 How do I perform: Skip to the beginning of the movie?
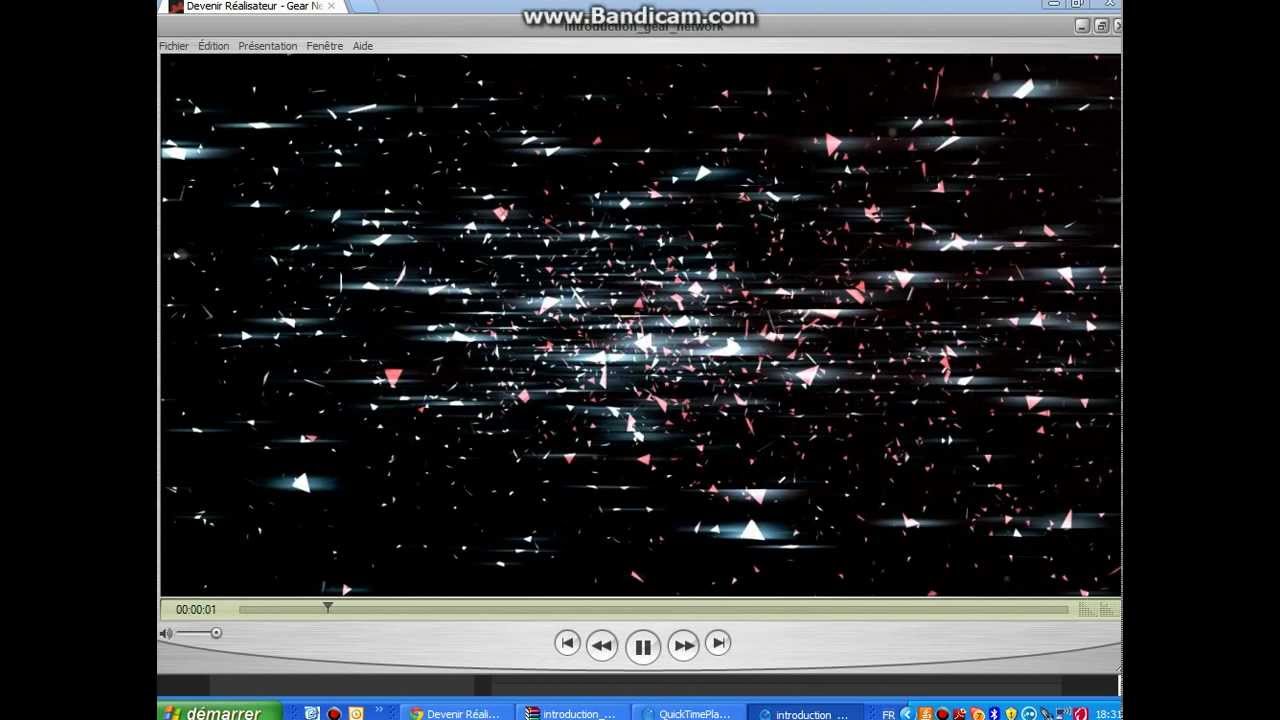point(567,644)
